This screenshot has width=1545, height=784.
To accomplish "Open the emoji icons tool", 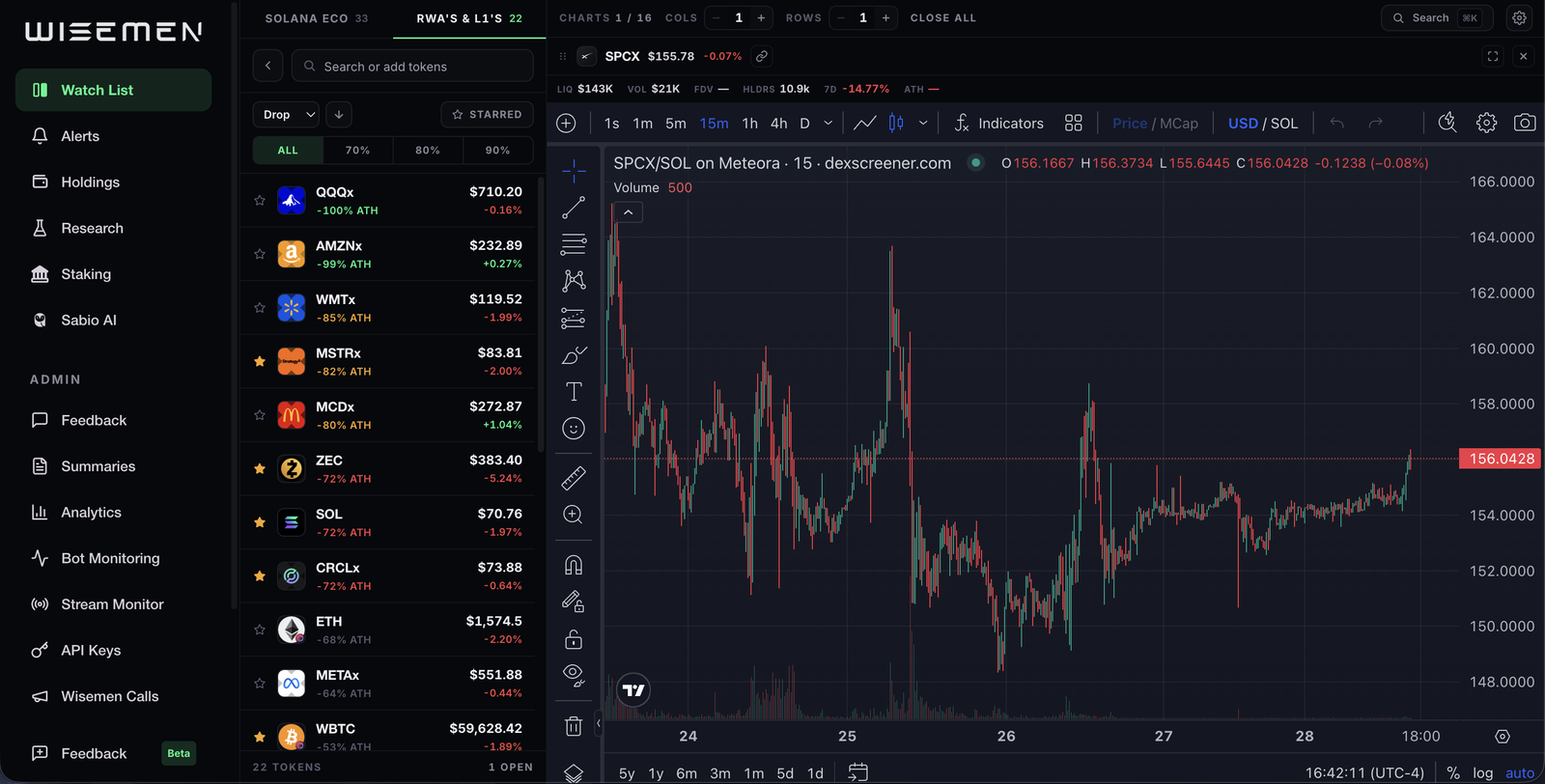I will click(x=574, y=429).
